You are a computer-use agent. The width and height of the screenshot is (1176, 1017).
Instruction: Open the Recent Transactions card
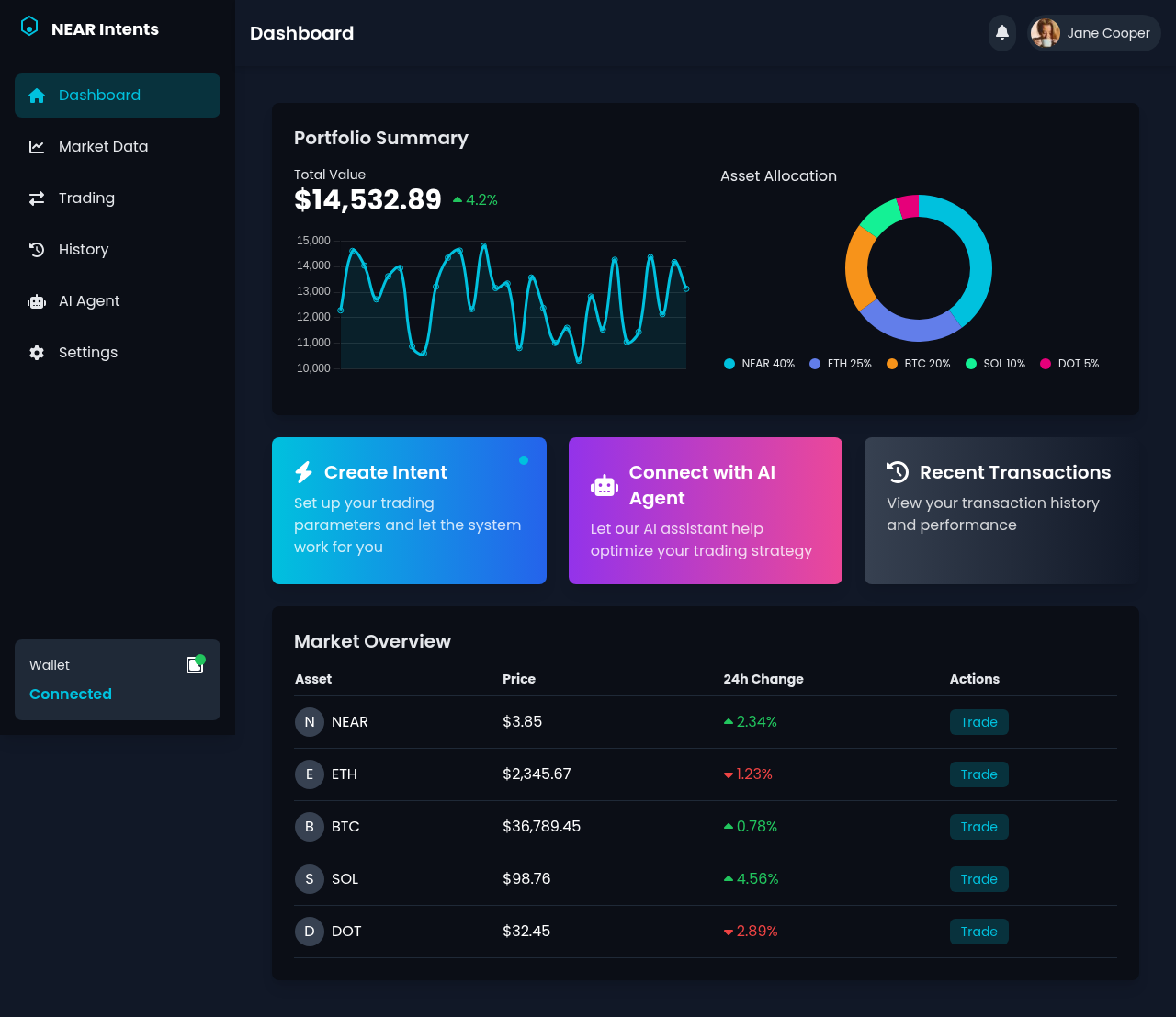tap(1001, 511)
